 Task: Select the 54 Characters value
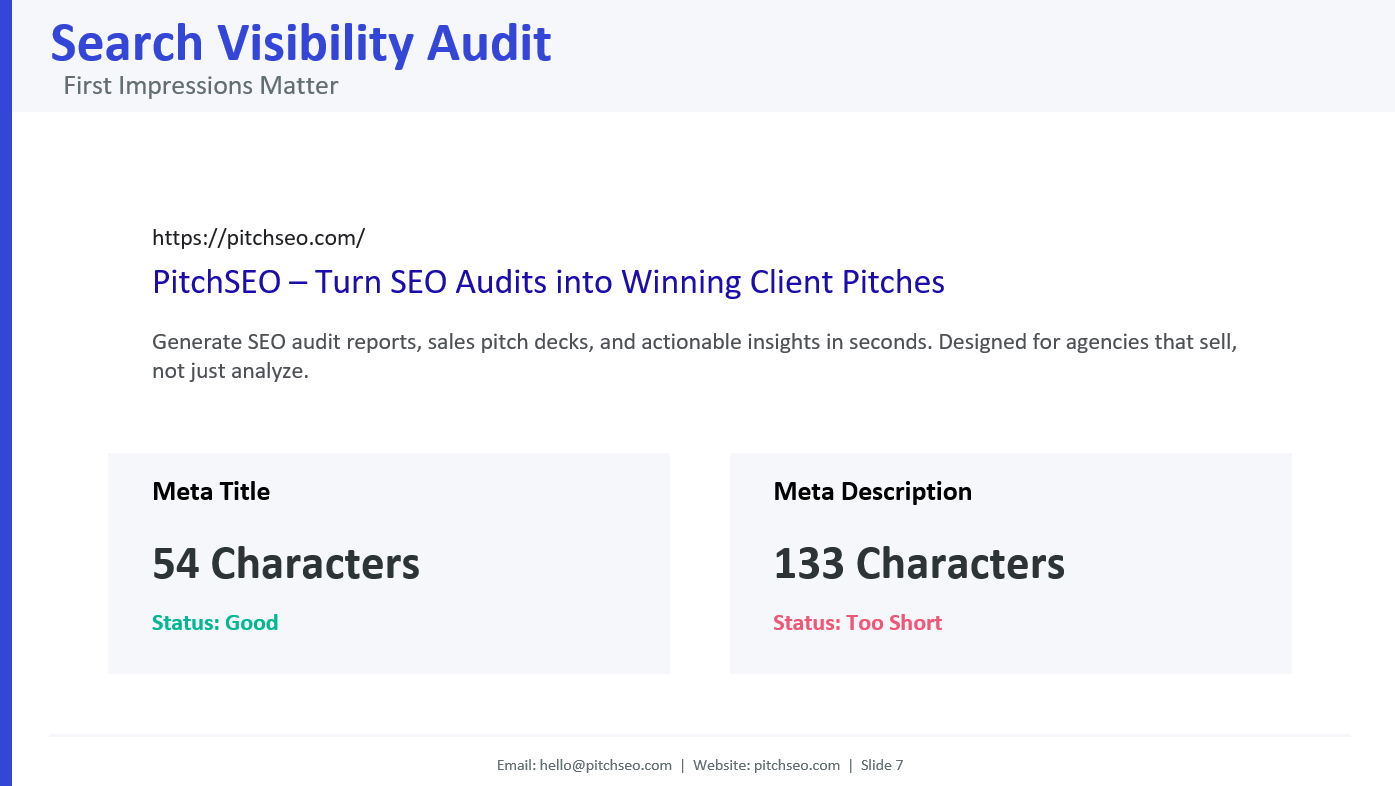286,564
